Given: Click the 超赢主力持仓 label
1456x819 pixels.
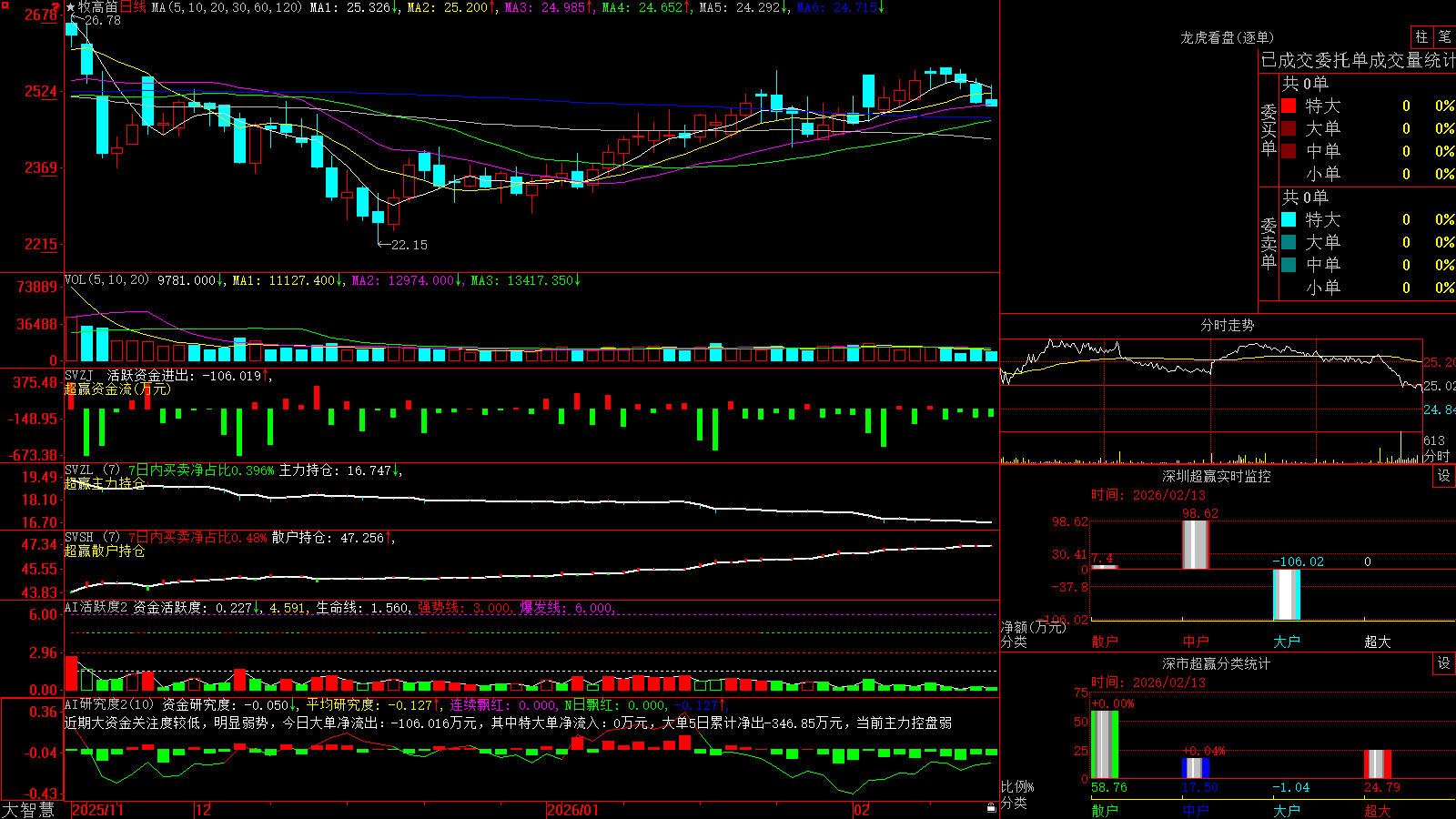Looking at the screenshot, I should coord(105,483).
